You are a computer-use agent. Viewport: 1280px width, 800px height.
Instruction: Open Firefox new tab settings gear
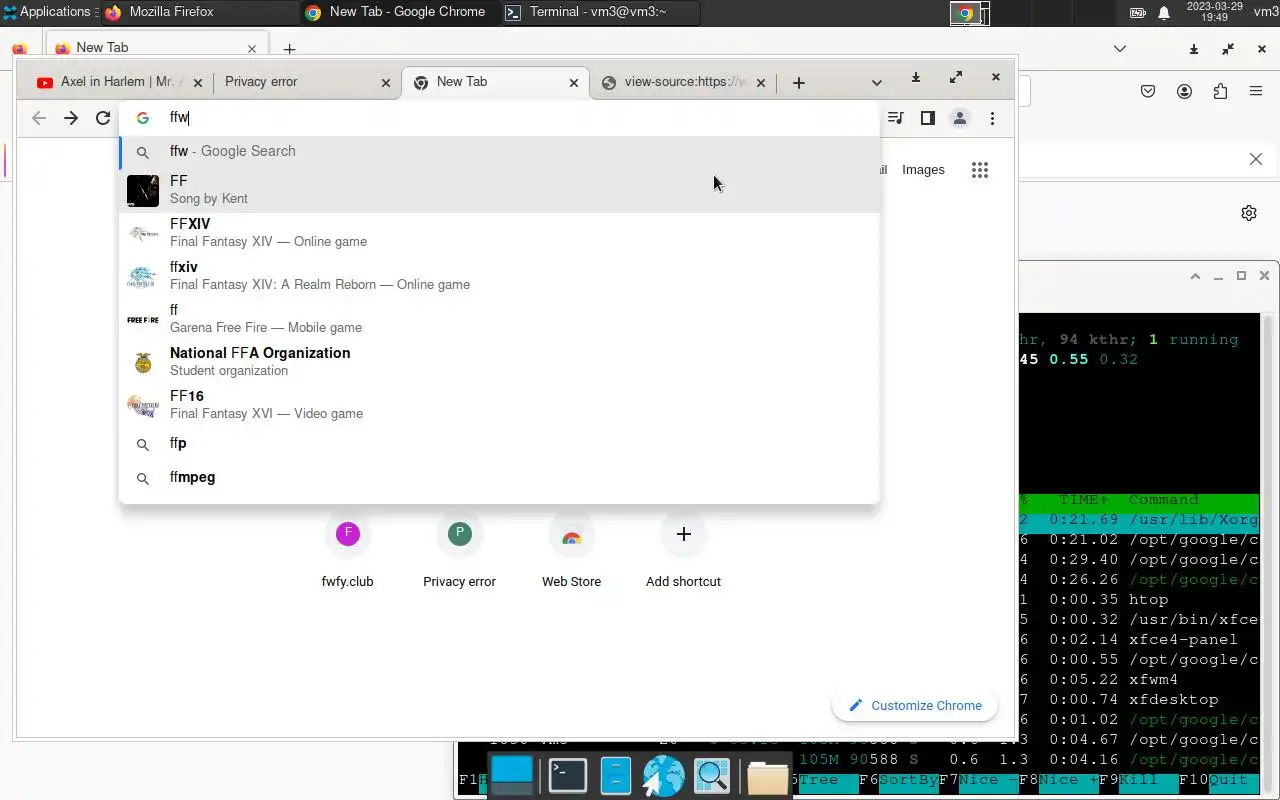pos(1249,213)
